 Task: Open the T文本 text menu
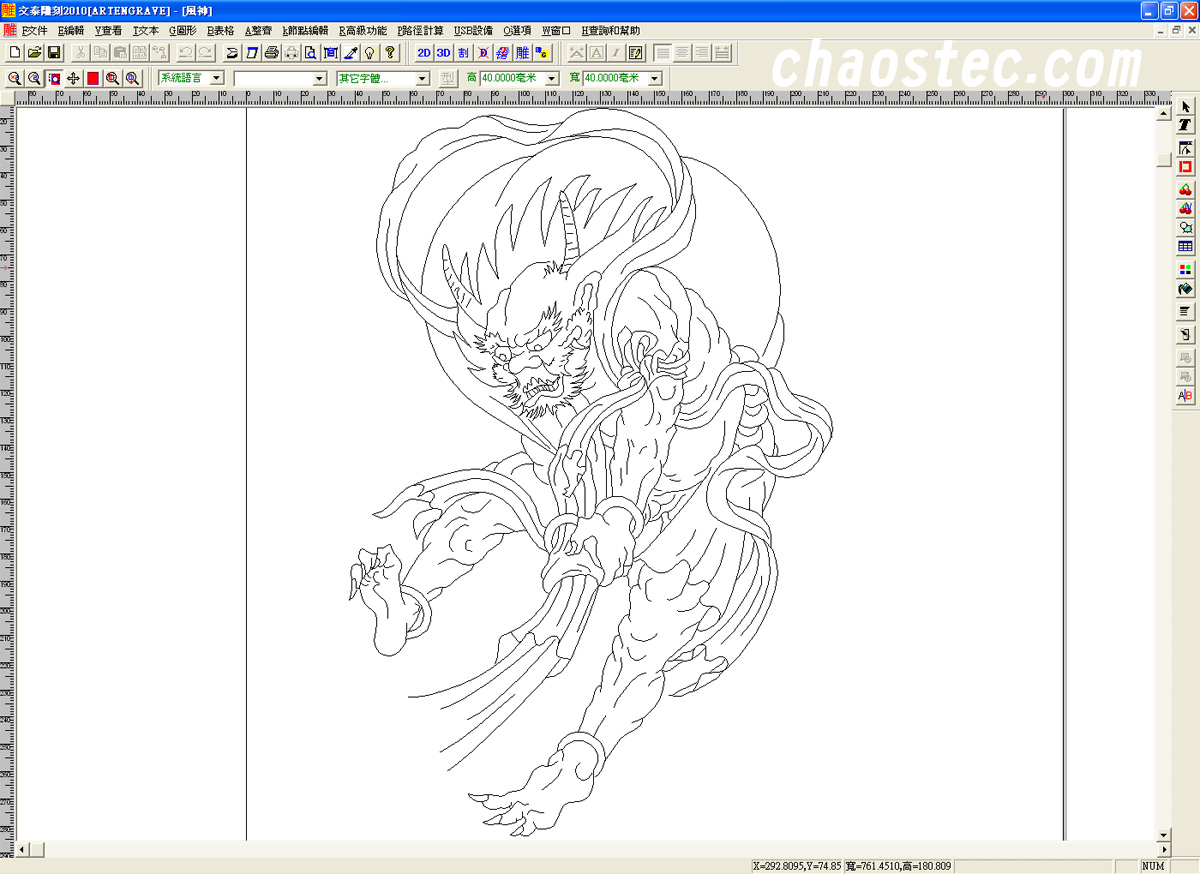point(146,31)
